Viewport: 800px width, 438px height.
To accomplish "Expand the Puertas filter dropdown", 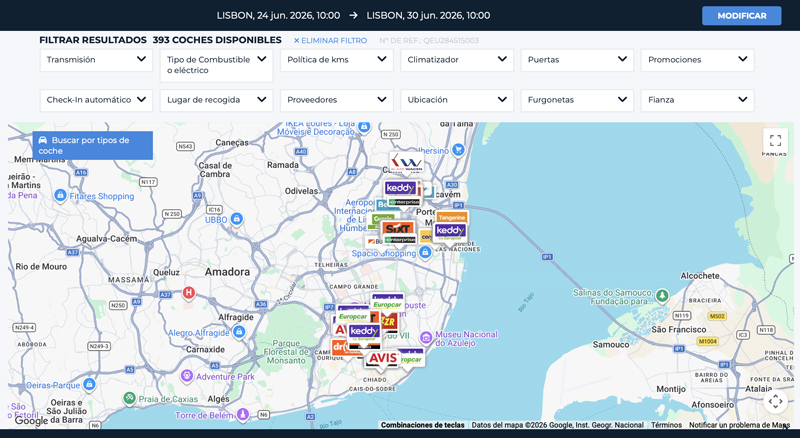I will click(578, 60).
